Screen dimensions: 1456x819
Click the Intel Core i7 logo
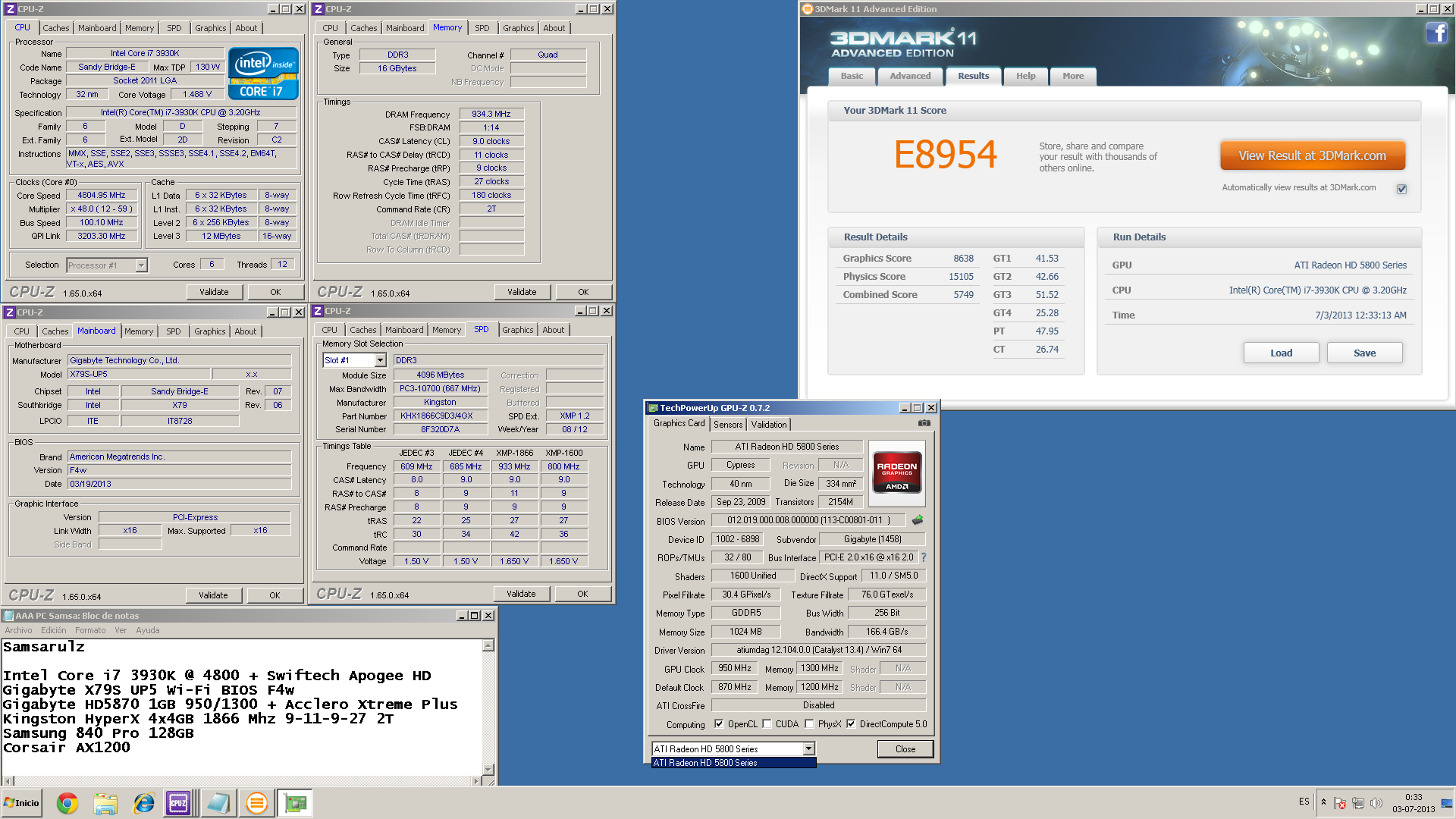pos(263,74)
